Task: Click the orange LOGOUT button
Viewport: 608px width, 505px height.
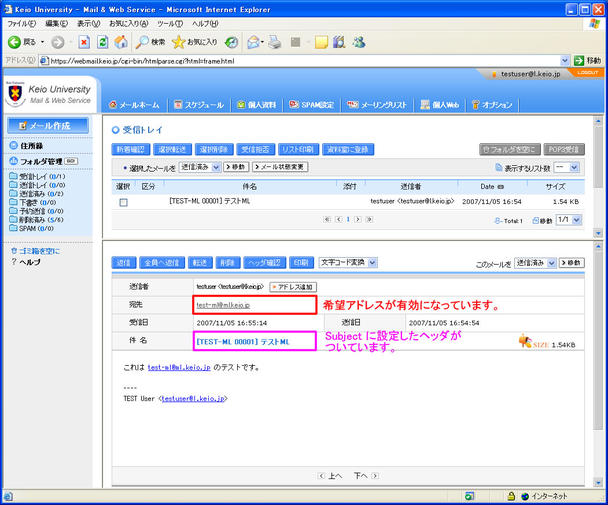Action: coord(588,73)
